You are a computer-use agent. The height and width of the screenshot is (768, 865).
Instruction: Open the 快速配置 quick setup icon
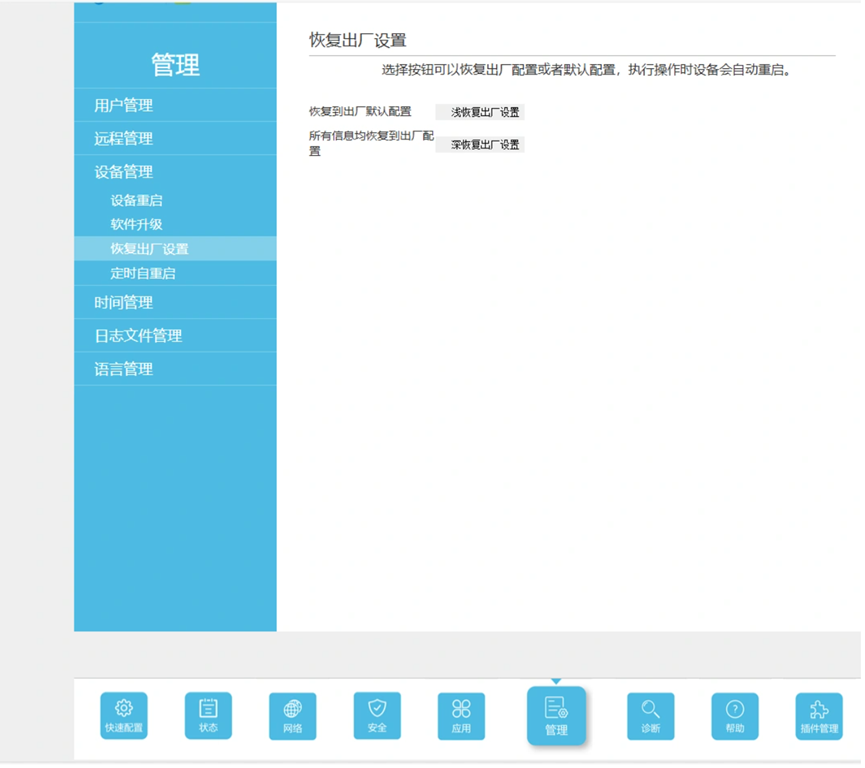coord(124,715)
